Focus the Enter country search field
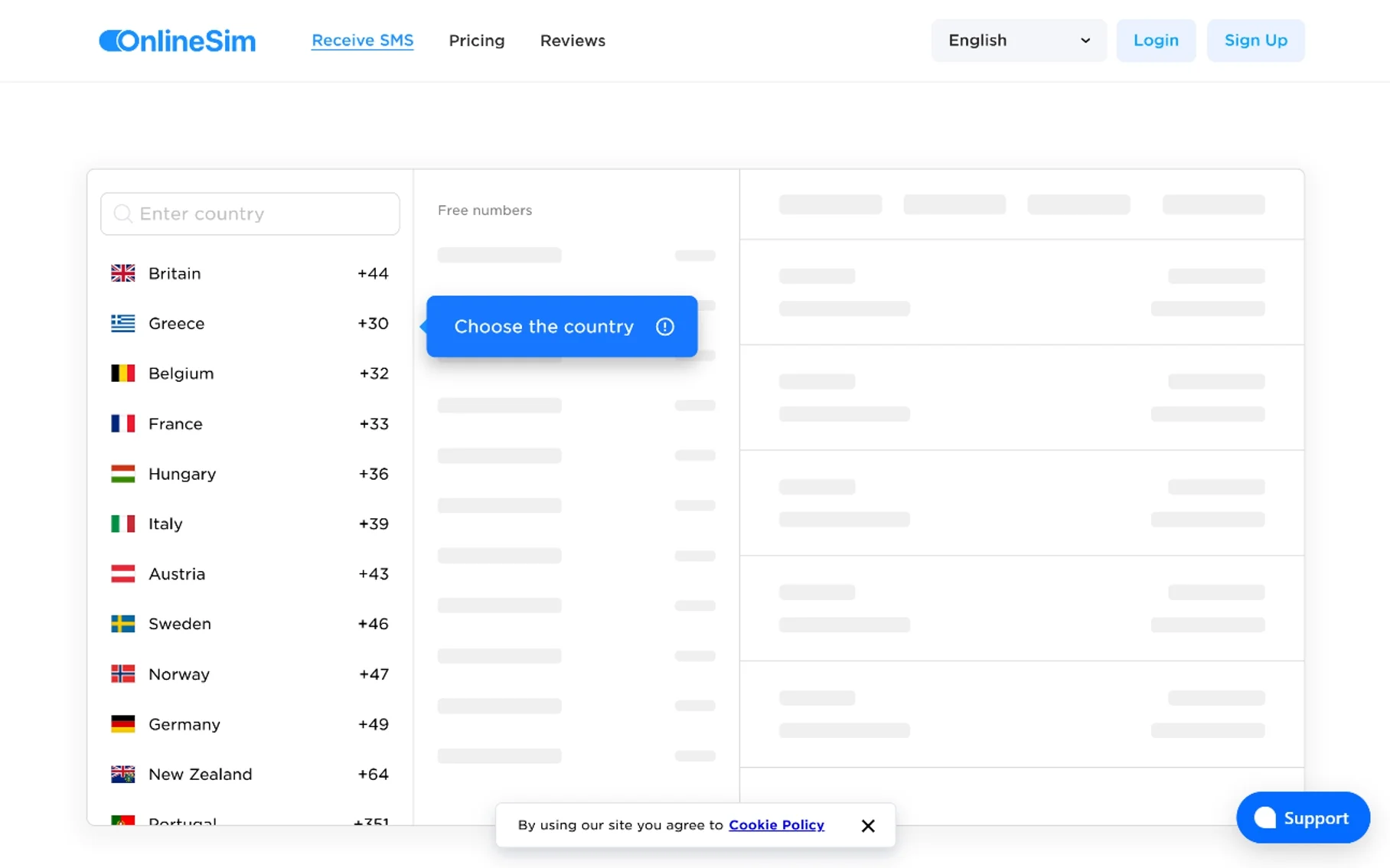Screen dimensions: 1390x868 [x=250, y=214]
